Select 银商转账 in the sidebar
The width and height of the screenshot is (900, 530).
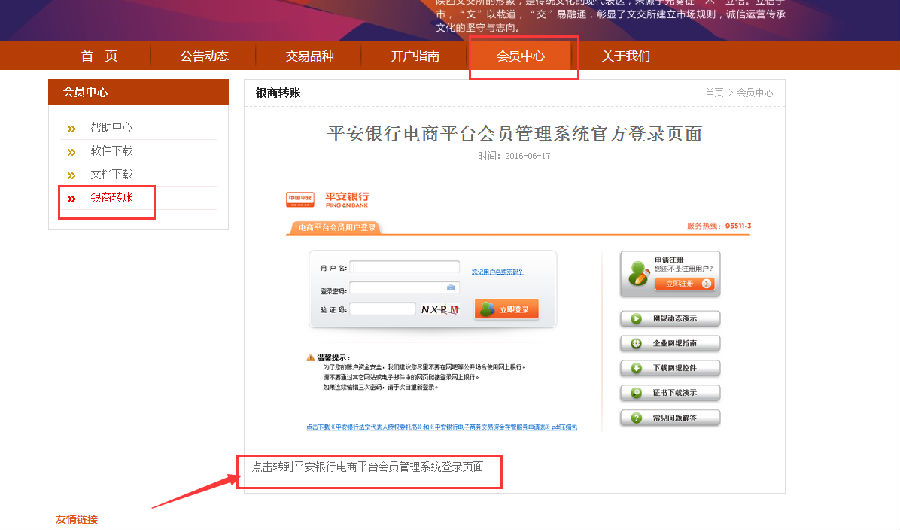point(111,198)
